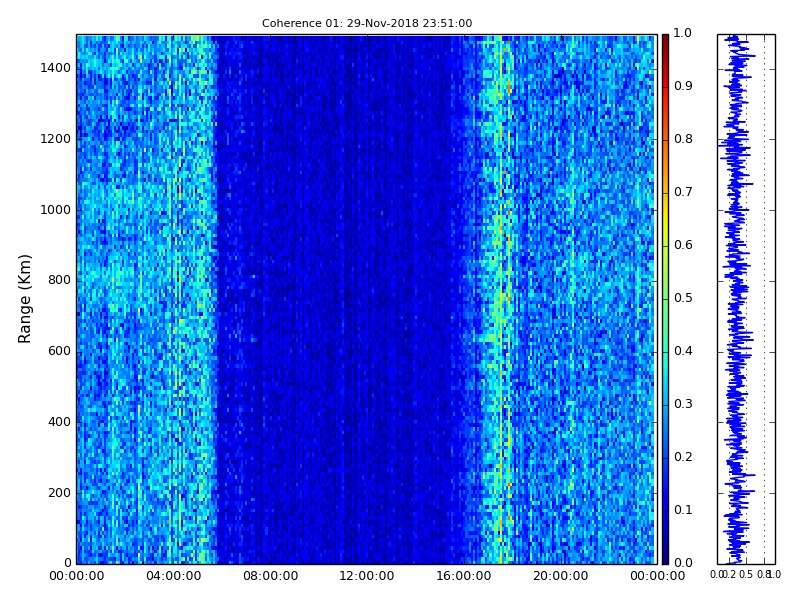Click the 800 range tick label
800x600 pixels.
coord(59,280)
